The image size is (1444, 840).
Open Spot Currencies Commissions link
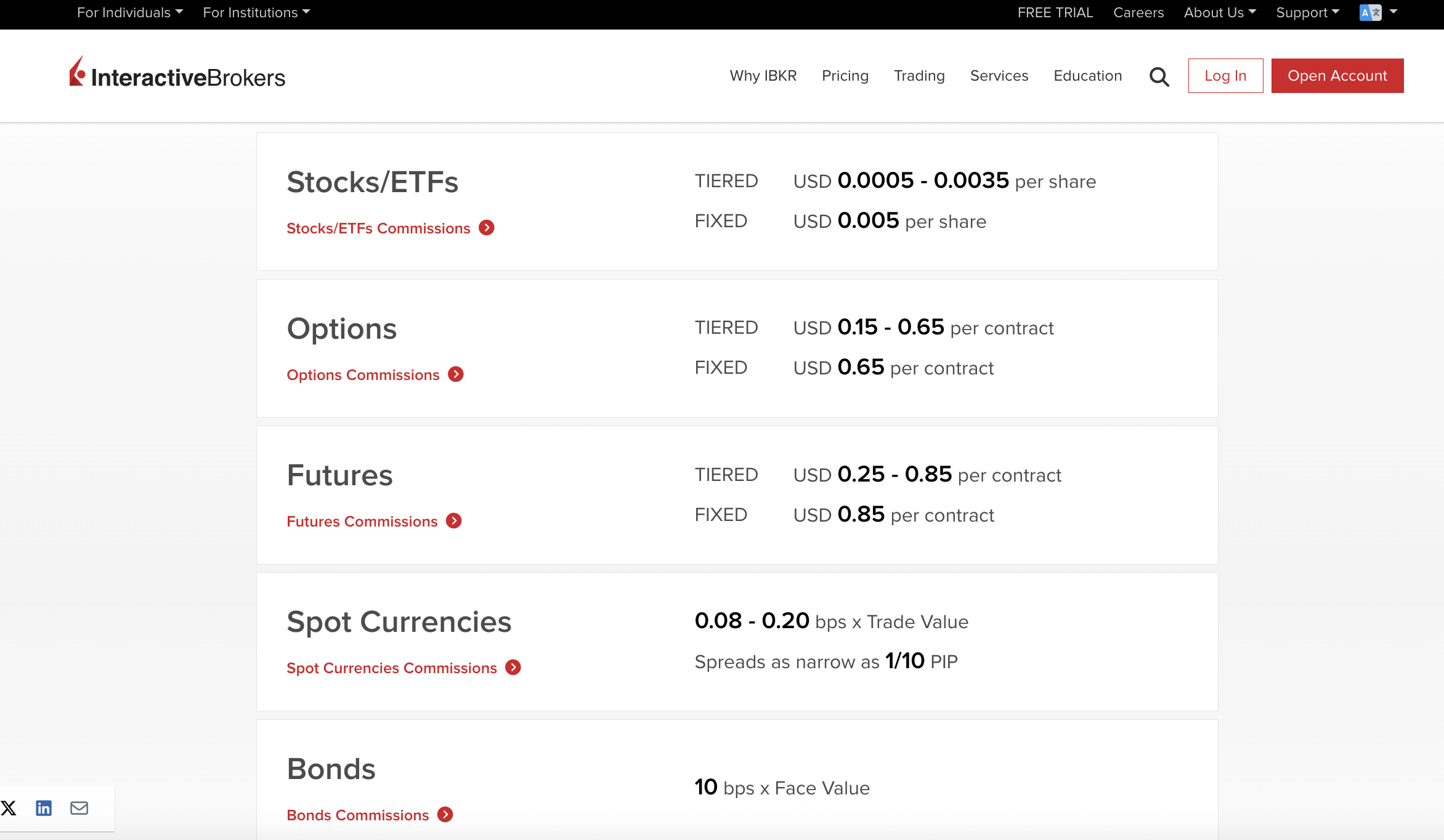pos(392,668)
